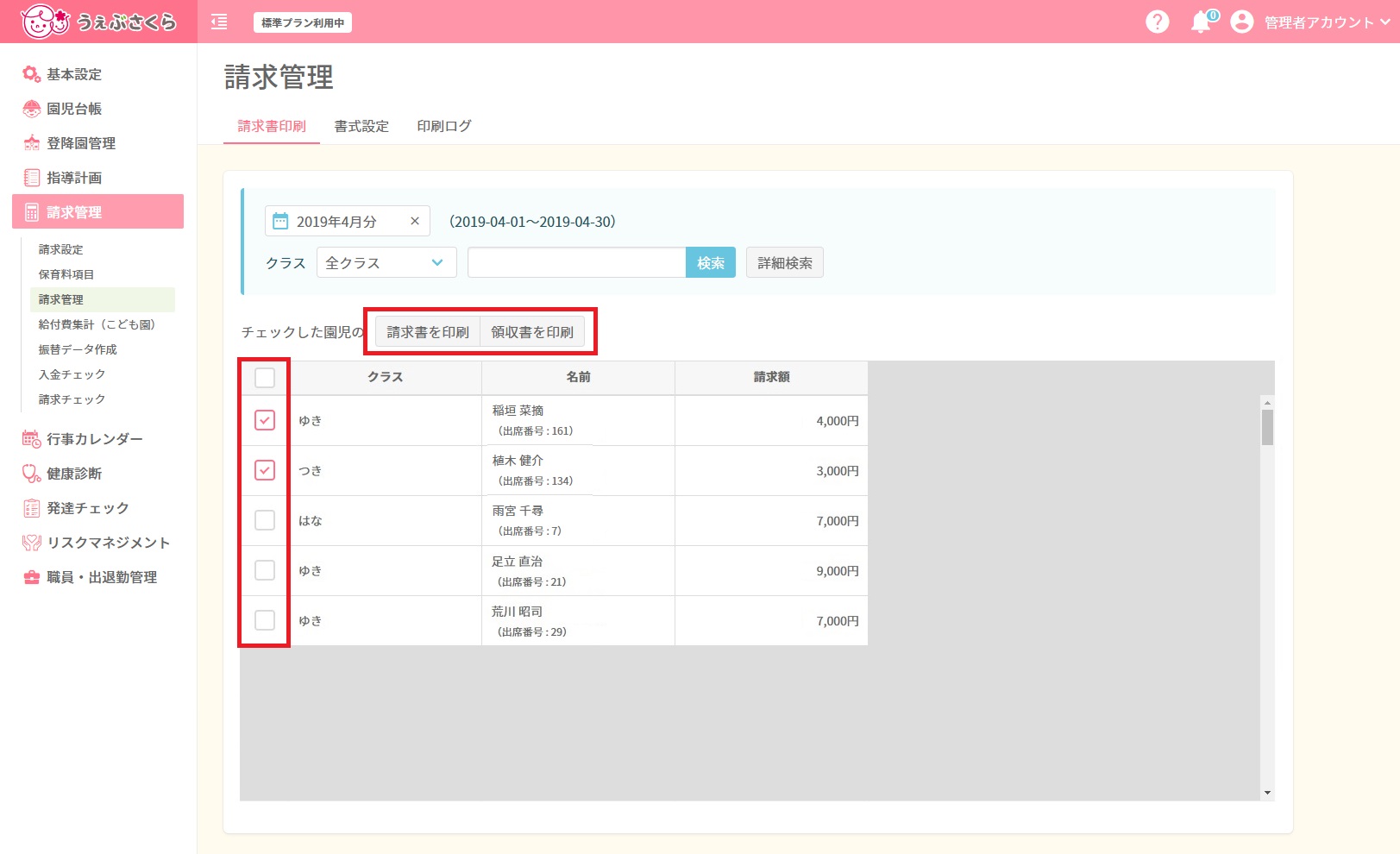The image size is (1400, 854).
Task: Toggle the select-all header checkbox
Action: click(265, 378)
